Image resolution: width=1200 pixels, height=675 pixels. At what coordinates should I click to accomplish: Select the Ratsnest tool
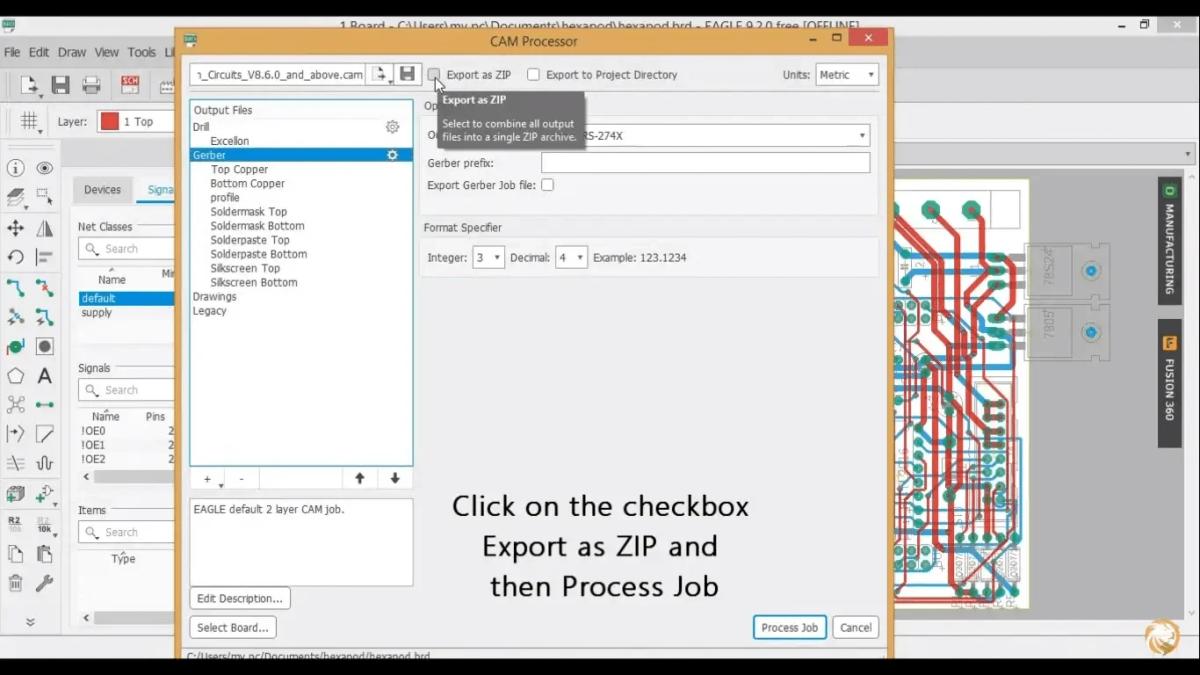[x=15, y=405]
